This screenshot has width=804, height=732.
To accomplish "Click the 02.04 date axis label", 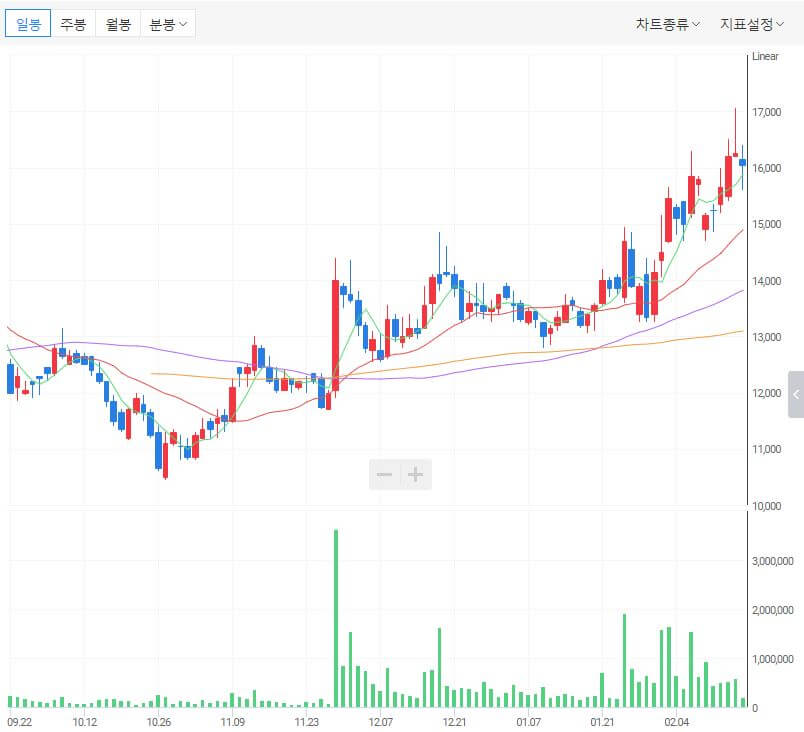I will (676, 722).
